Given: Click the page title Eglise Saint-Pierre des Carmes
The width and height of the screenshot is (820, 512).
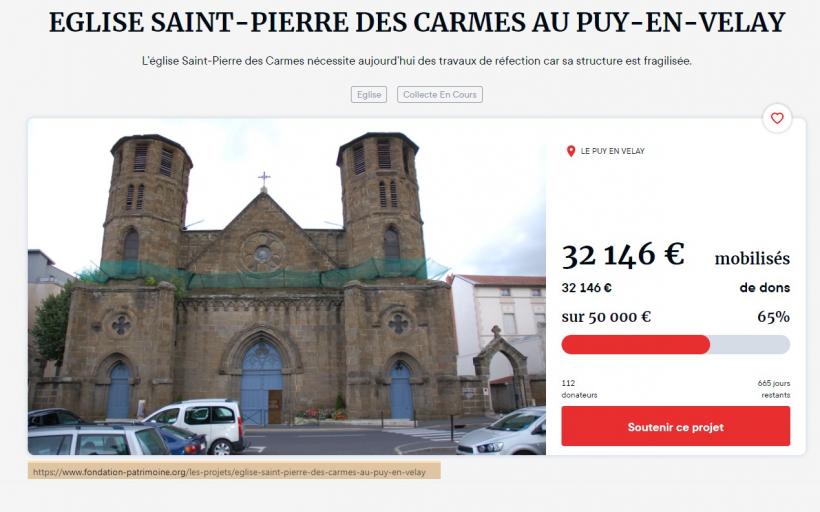Looking at the screenshot, I should click(417, 22).
